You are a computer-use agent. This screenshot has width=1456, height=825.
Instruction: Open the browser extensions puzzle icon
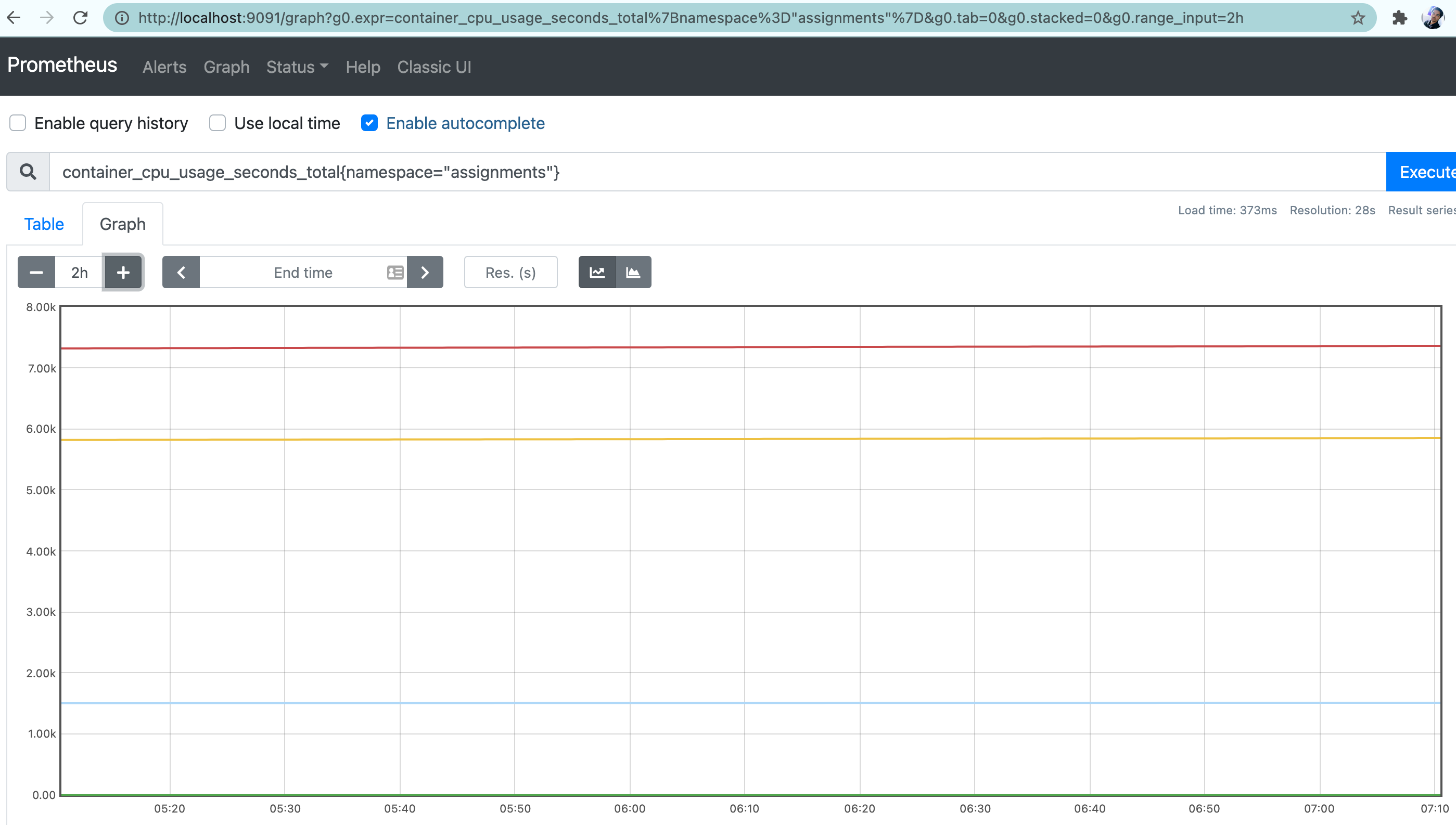(x=1400, y=18)
